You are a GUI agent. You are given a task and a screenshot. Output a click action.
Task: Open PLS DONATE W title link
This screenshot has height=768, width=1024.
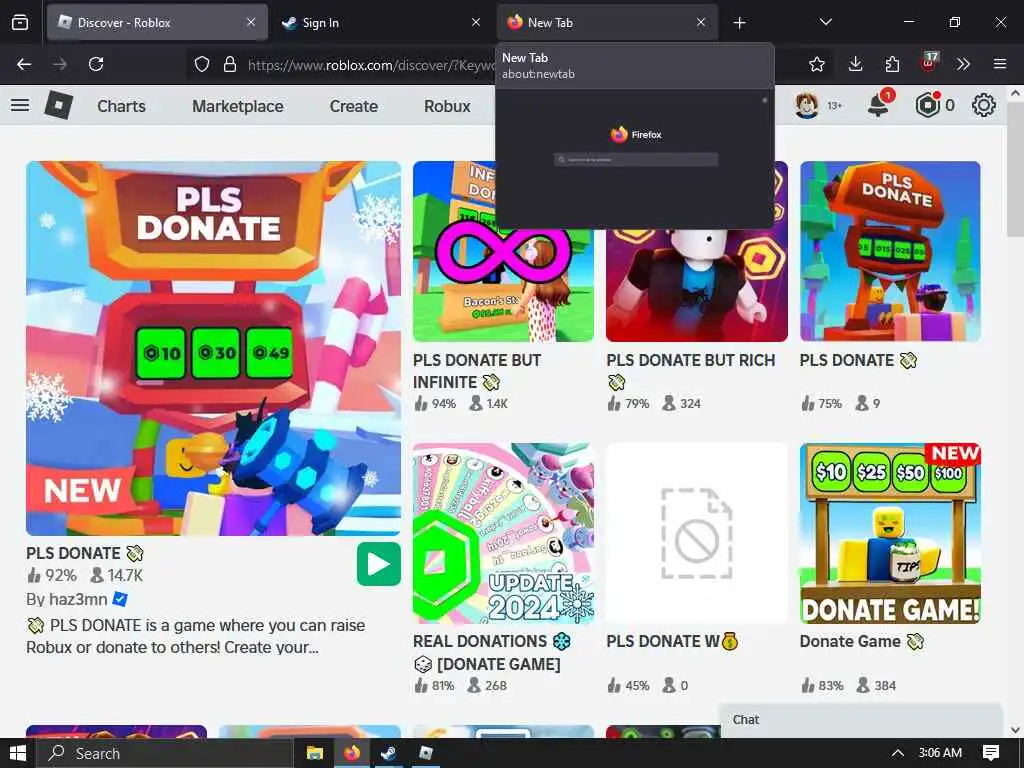point(672,641)
